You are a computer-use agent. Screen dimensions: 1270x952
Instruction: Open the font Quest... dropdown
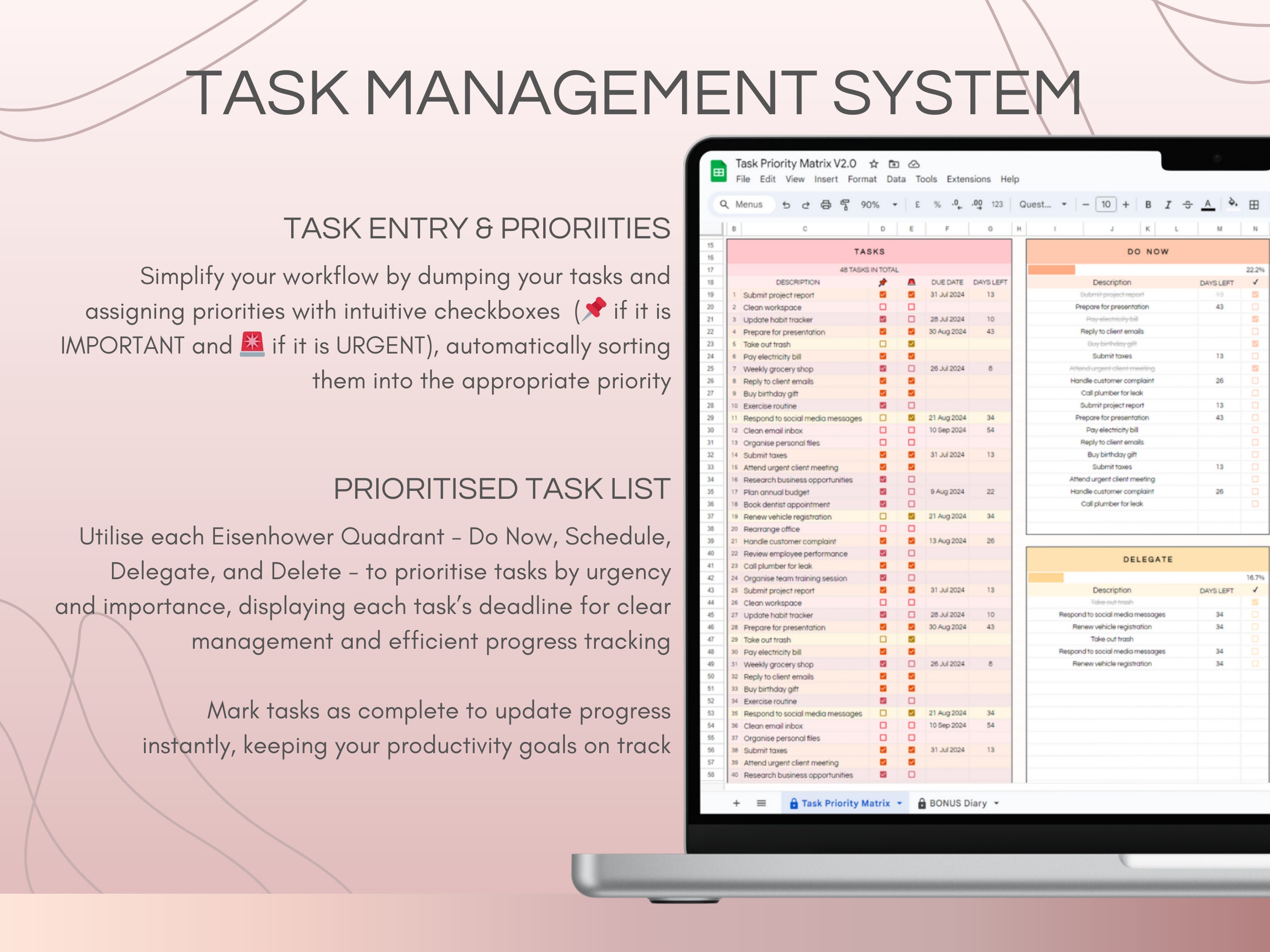(x=1043, y=205)
